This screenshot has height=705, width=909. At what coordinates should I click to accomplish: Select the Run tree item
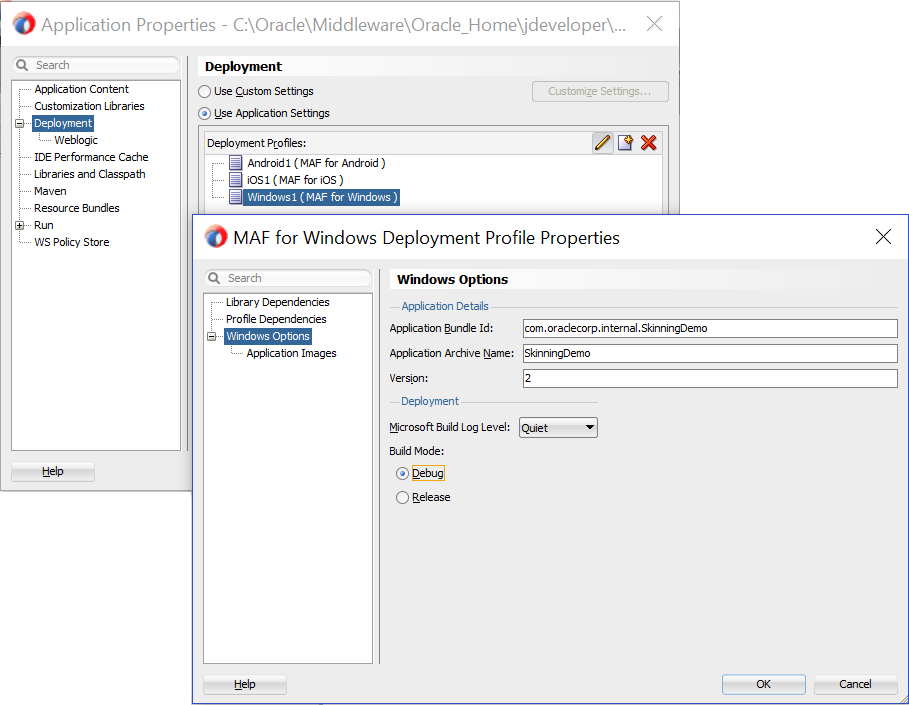tap(43, 225)
